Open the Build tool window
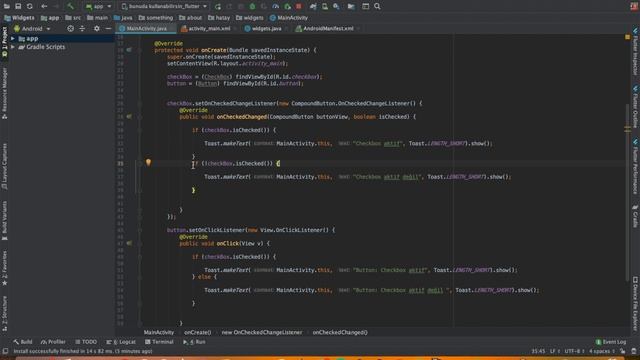Viewport: 640px width, 360px height. click(22, 342)
